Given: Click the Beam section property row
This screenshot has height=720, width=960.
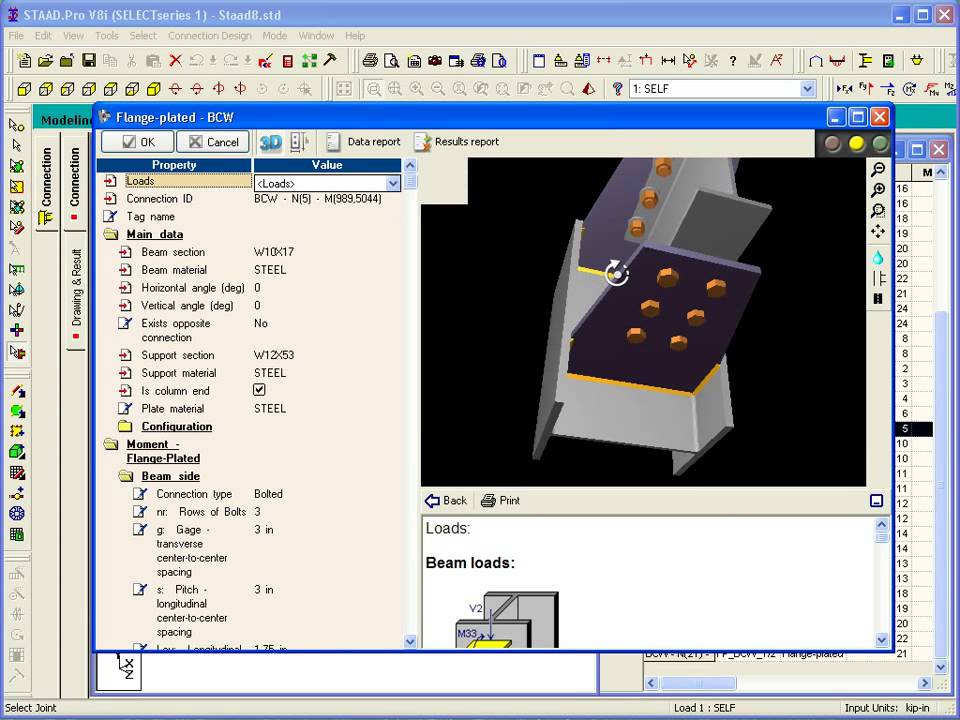Looking at the screenshot, I should click(250, 252).
